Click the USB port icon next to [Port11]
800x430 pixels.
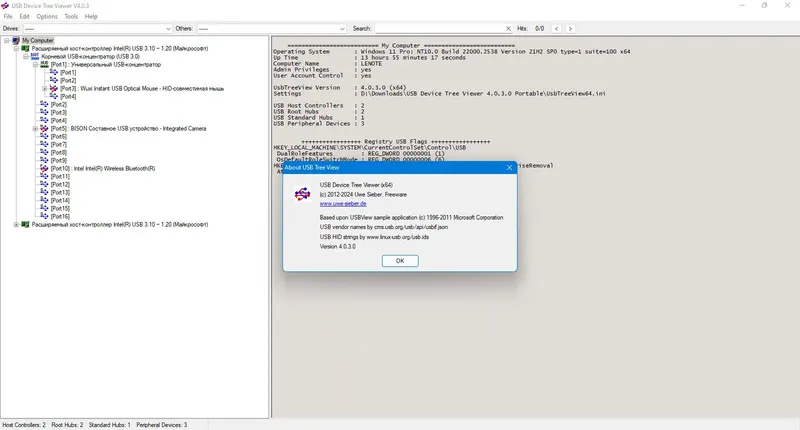click(44, 176)
